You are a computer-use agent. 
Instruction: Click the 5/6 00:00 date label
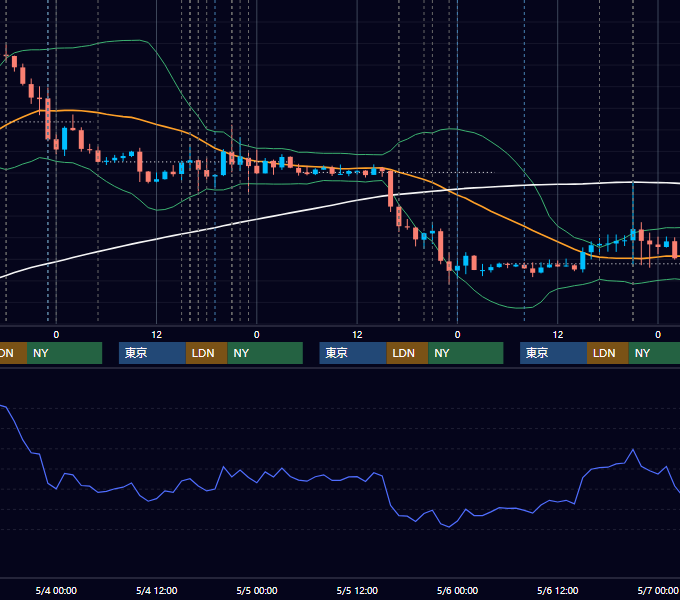coord(457,590)
